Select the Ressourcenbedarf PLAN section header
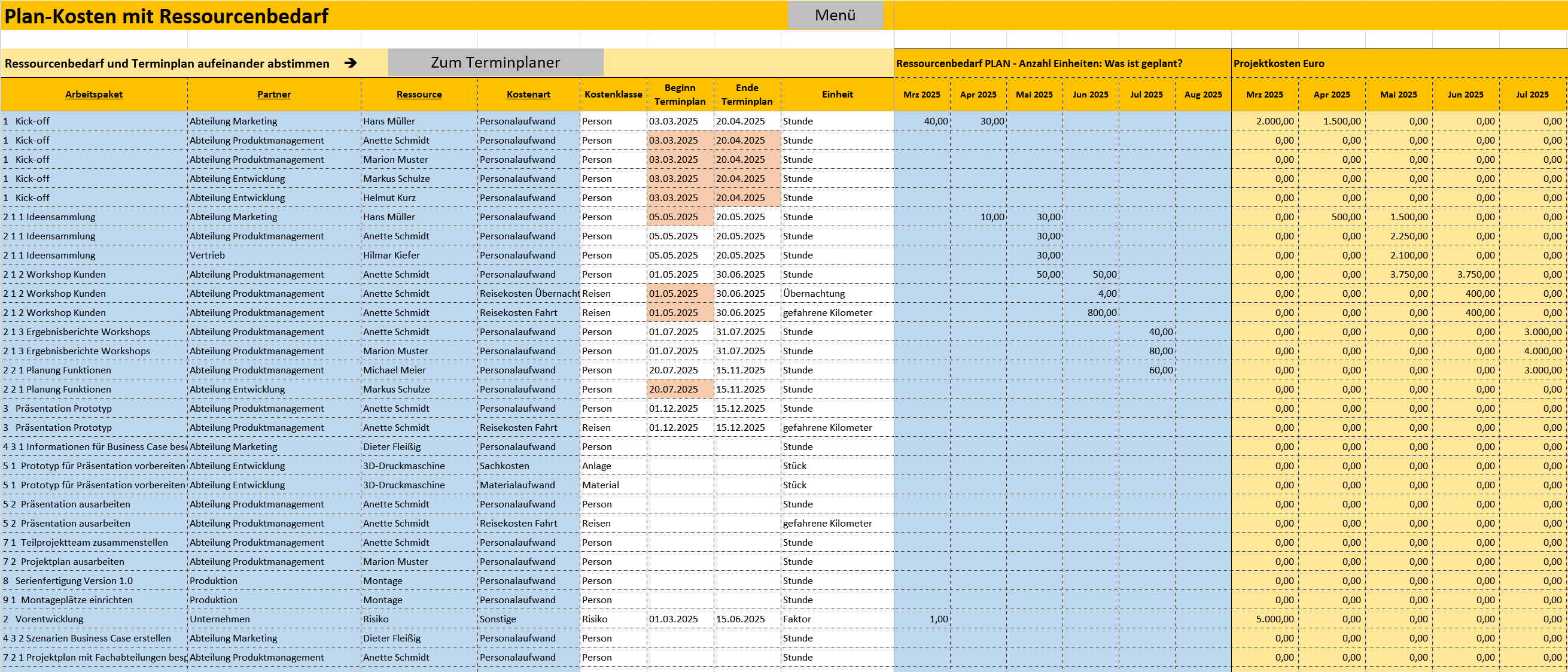 tap(1062, 63)
